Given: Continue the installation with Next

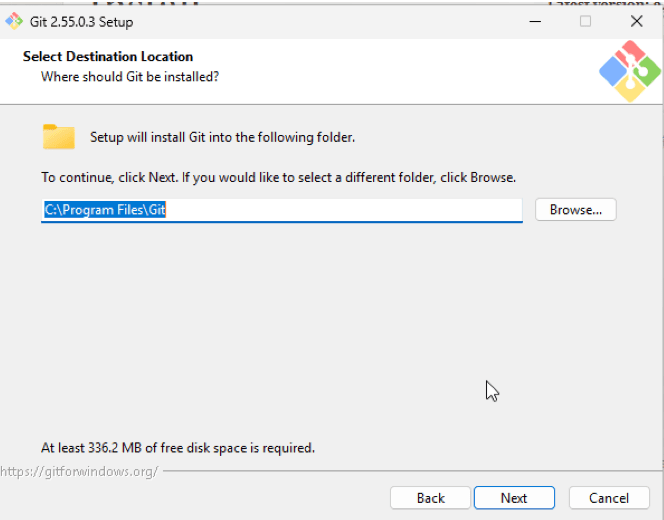Looking at the screenshot, I should pyautogui.click(x=514, y=498).
